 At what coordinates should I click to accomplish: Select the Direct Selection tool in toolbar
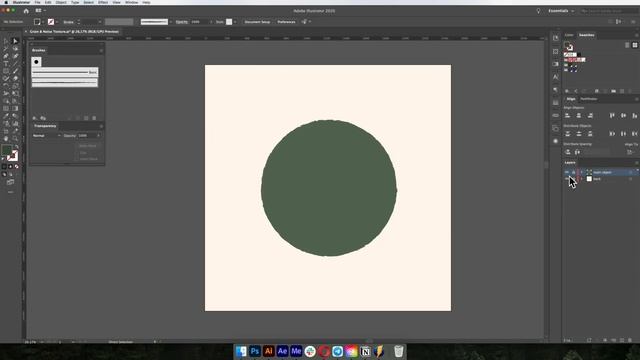pyautogui.click(x=15, y=41)
